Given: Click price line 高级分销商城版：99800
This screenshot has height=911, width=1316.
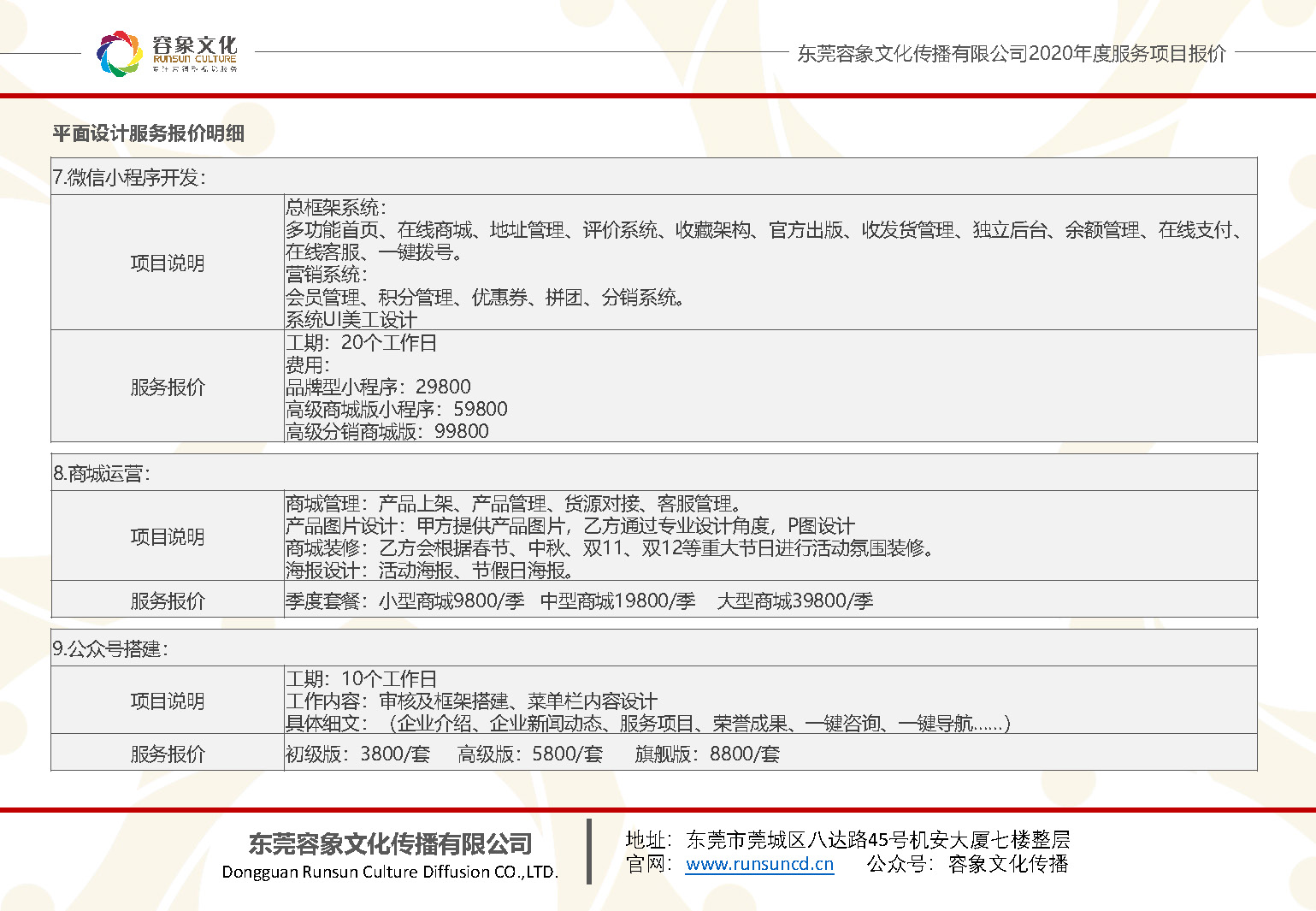Looking at the screenshot, I should pos(387,431).
